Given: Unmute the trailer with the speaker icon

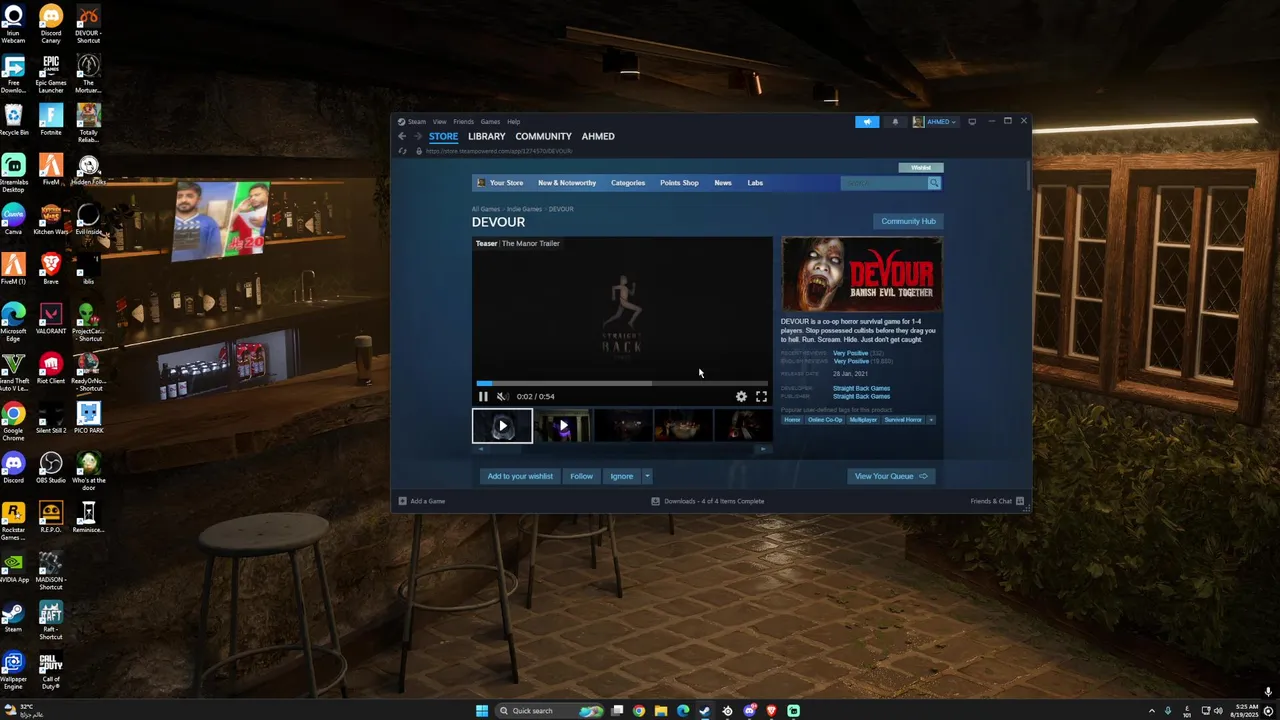Looking at the screenshot, I should [502, 397].
